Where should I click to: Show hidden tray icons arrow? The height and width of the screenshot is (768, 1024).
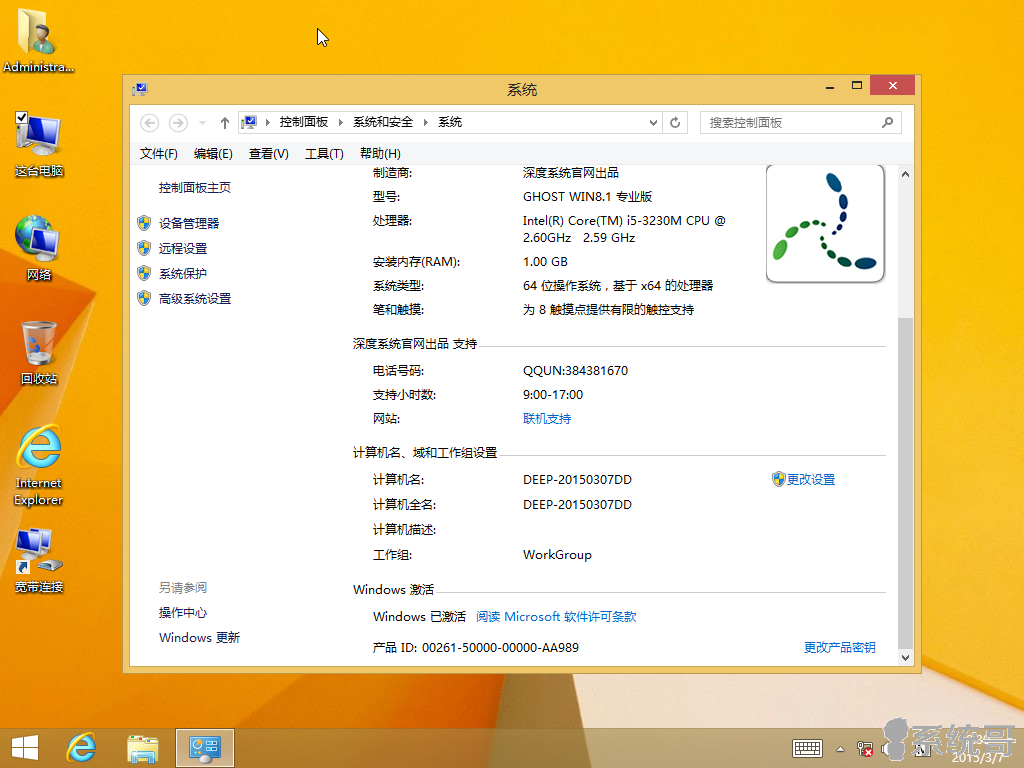[840, 749]
